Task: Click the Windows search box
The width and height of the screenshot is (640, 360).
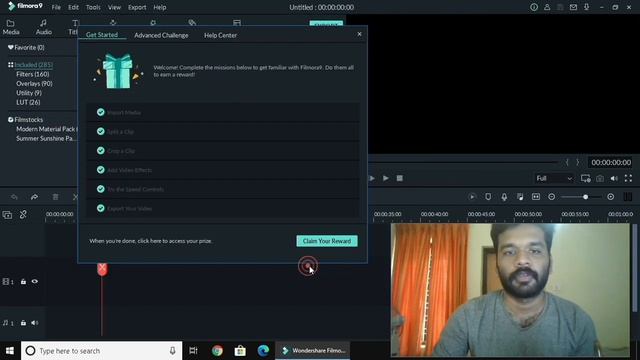Action: click(x=102, y=351)
